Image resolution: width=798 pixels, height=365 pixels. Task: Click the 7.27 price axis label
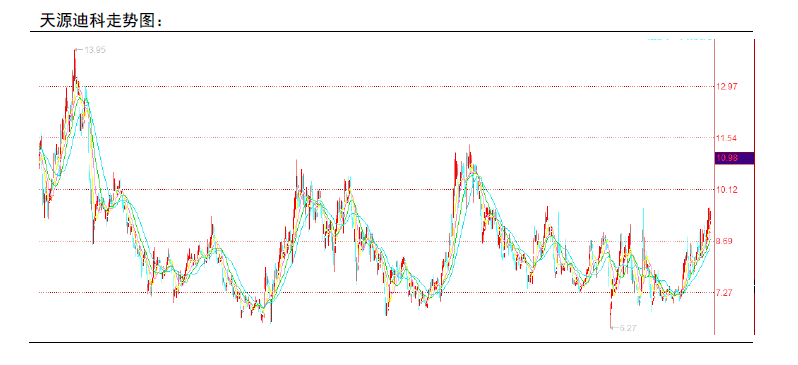click(725, 293)
